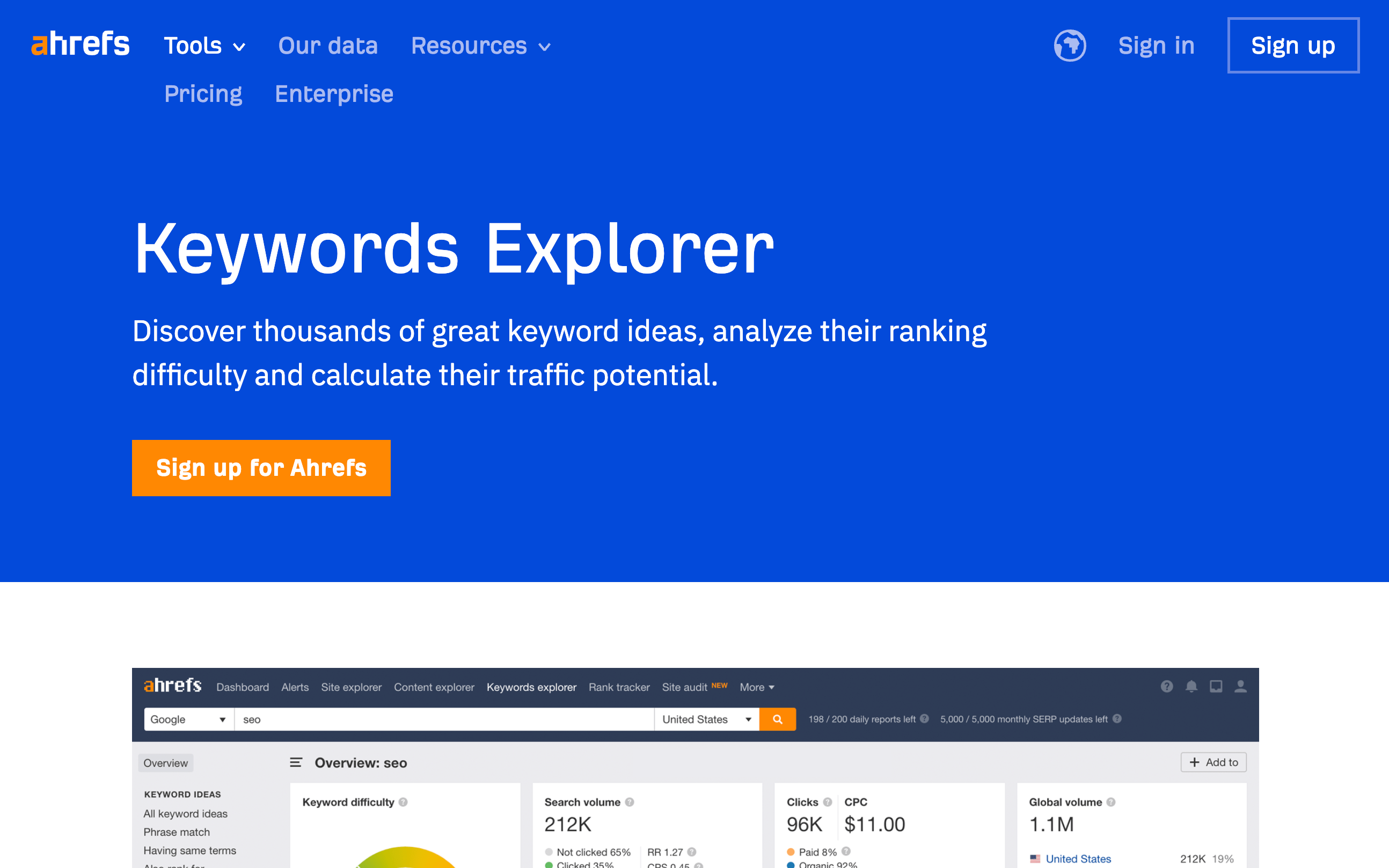
Task: Click the Sign in link
Action: (1157, 46)
